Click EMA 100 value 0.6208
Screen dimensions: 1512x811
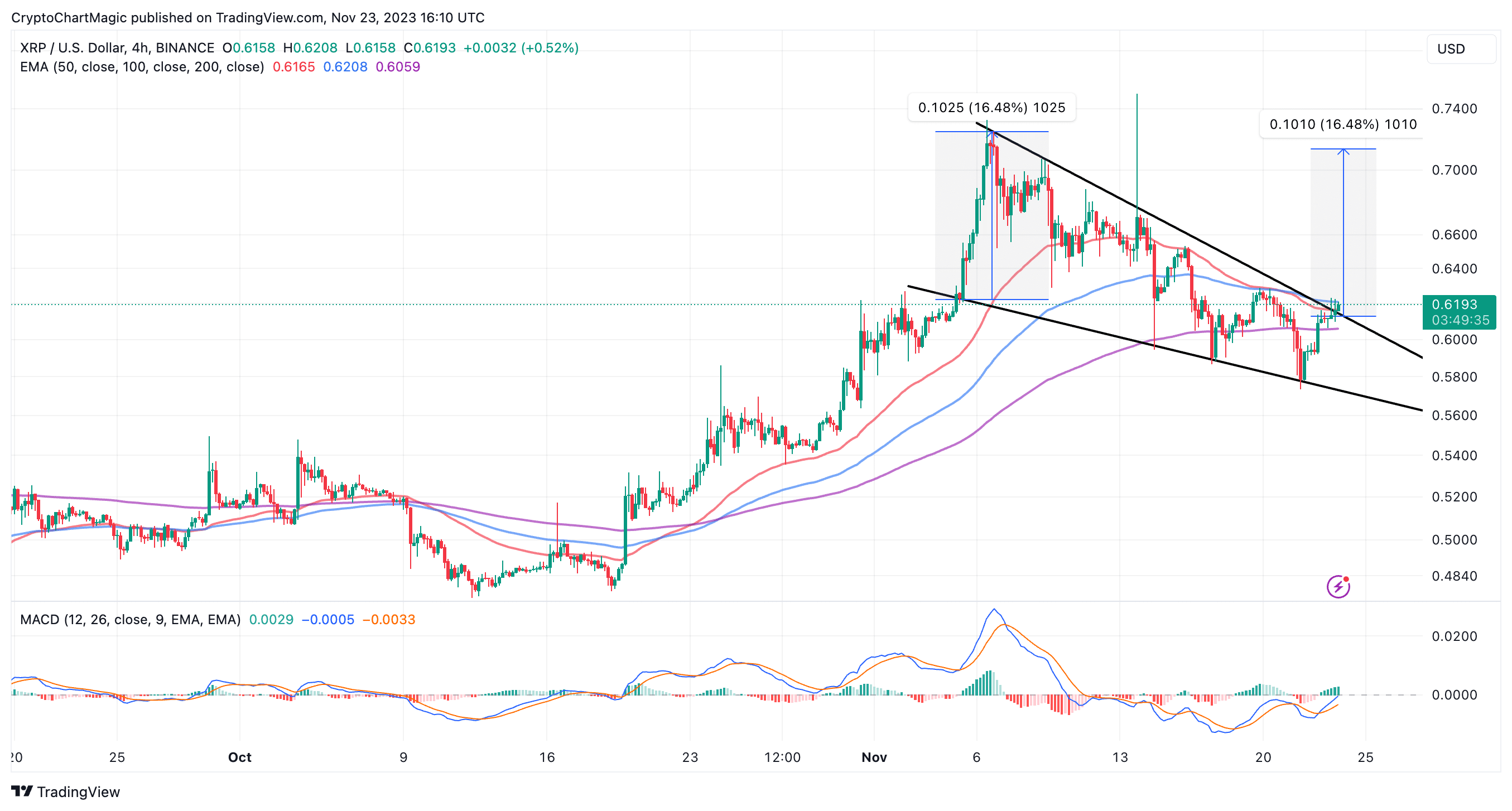tap(345, 66)
